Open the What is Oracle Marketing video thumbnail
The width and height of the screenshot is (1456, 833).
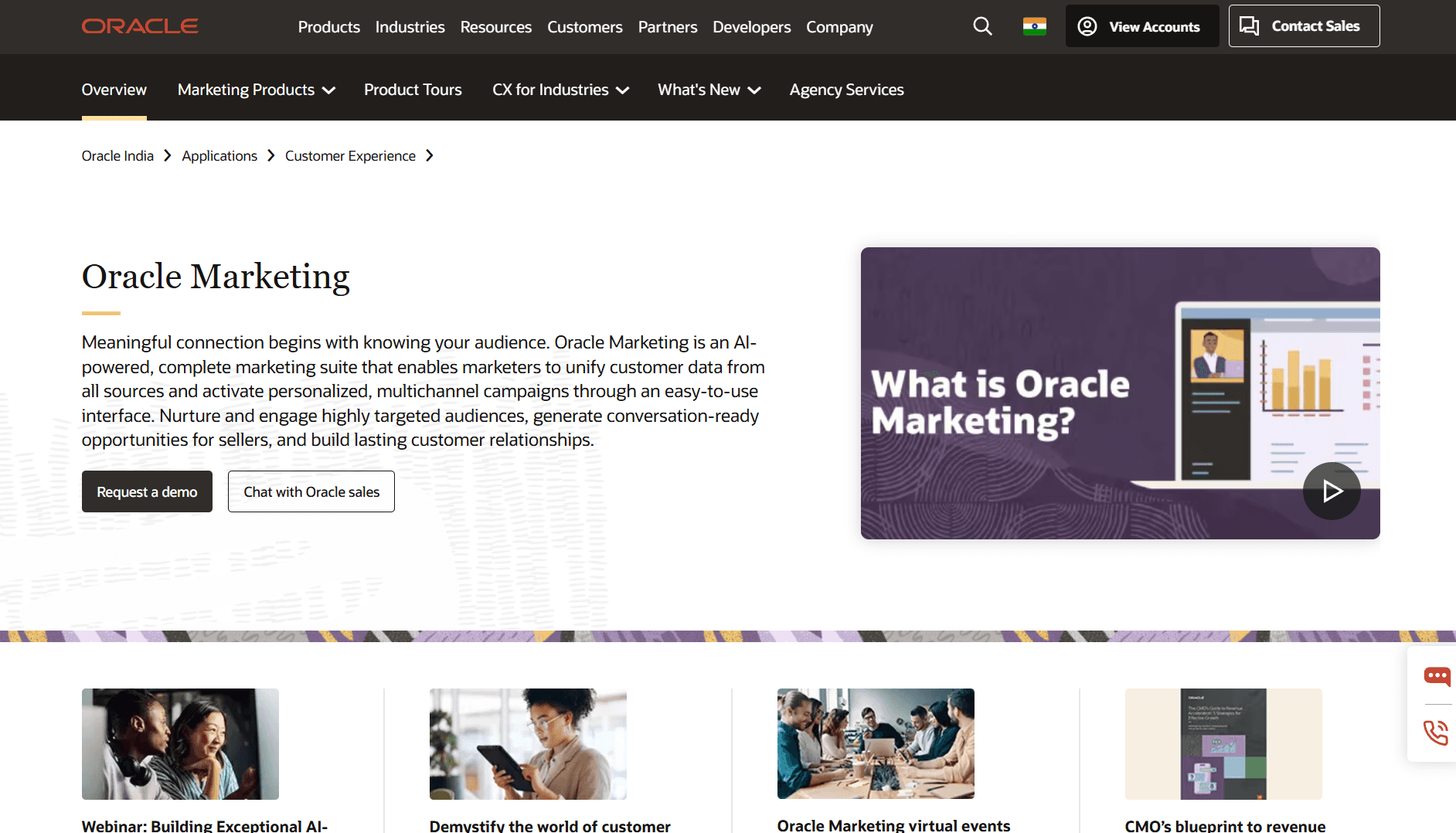pyautogui.click(x=1120, y=393)
